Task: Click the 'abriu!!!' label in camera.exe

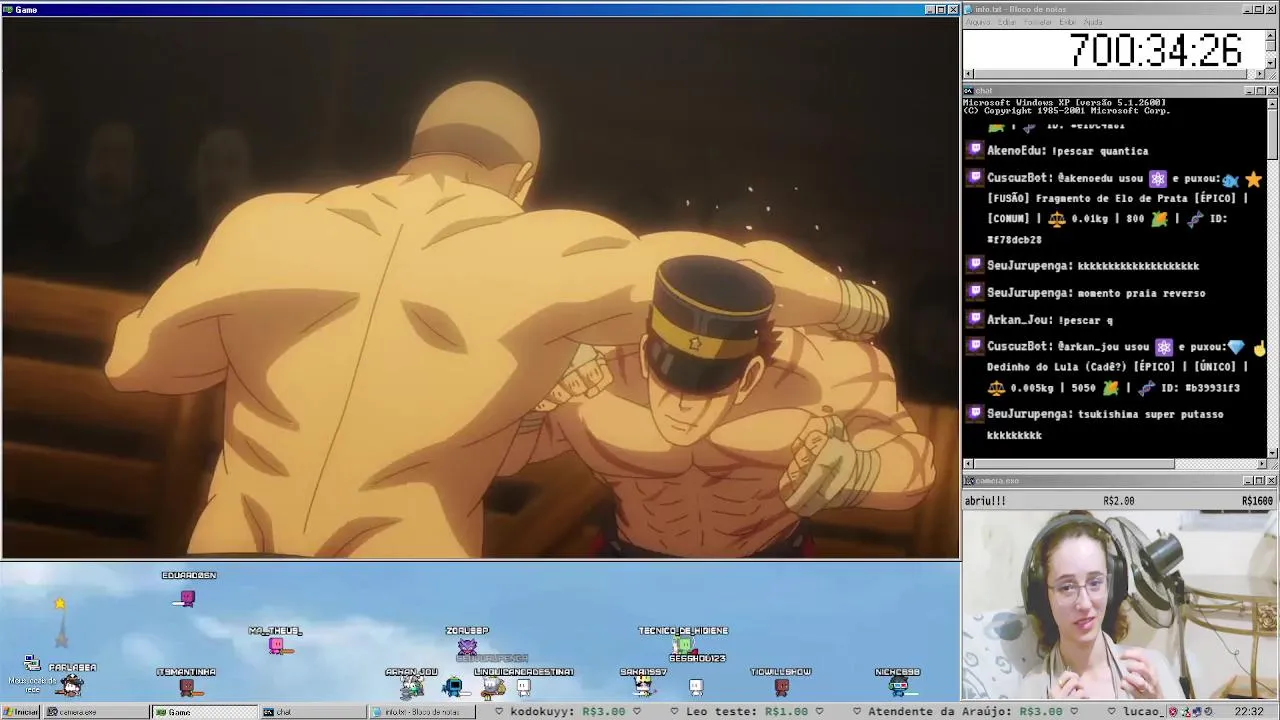Action: pos(986,501)
